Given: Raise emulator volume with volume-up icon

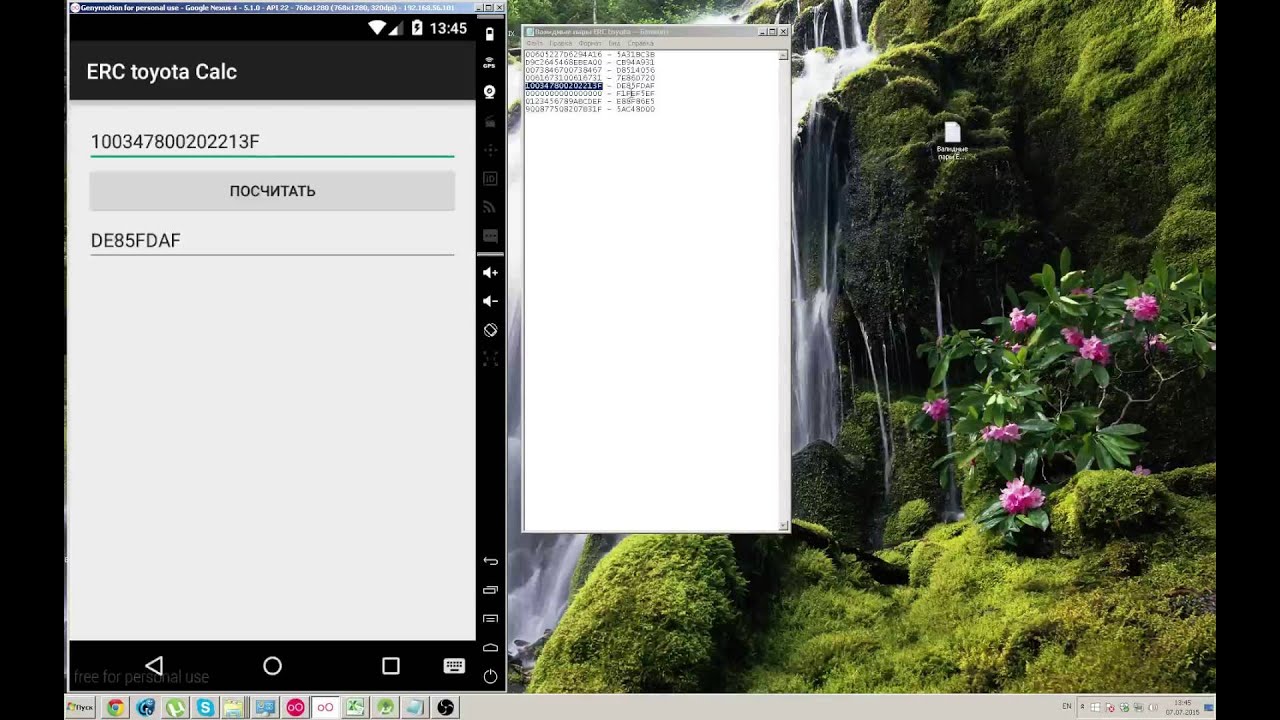Looking at the screenshot, I should (x=490, y=272).
